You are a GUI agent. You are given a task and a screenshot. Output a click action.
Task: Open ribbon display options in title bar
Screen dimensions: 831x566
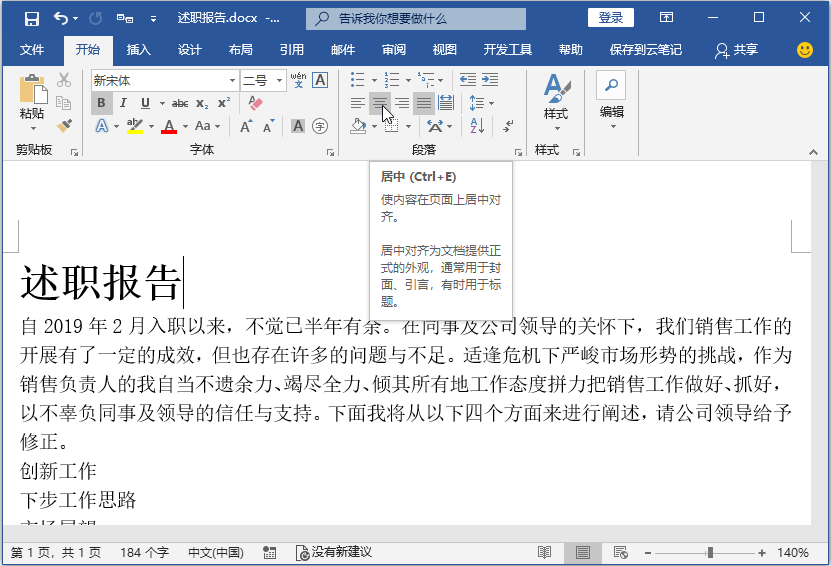pos(666,17)
